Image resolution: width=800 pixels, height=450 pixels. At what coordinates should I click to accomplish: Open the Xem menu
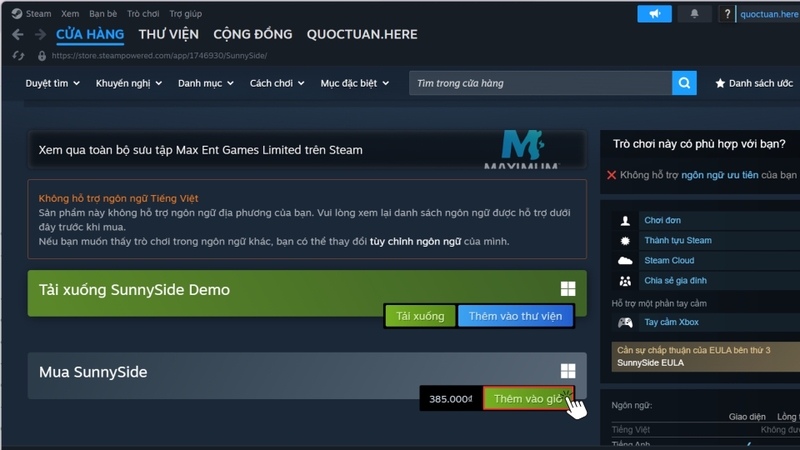(70, 14)
